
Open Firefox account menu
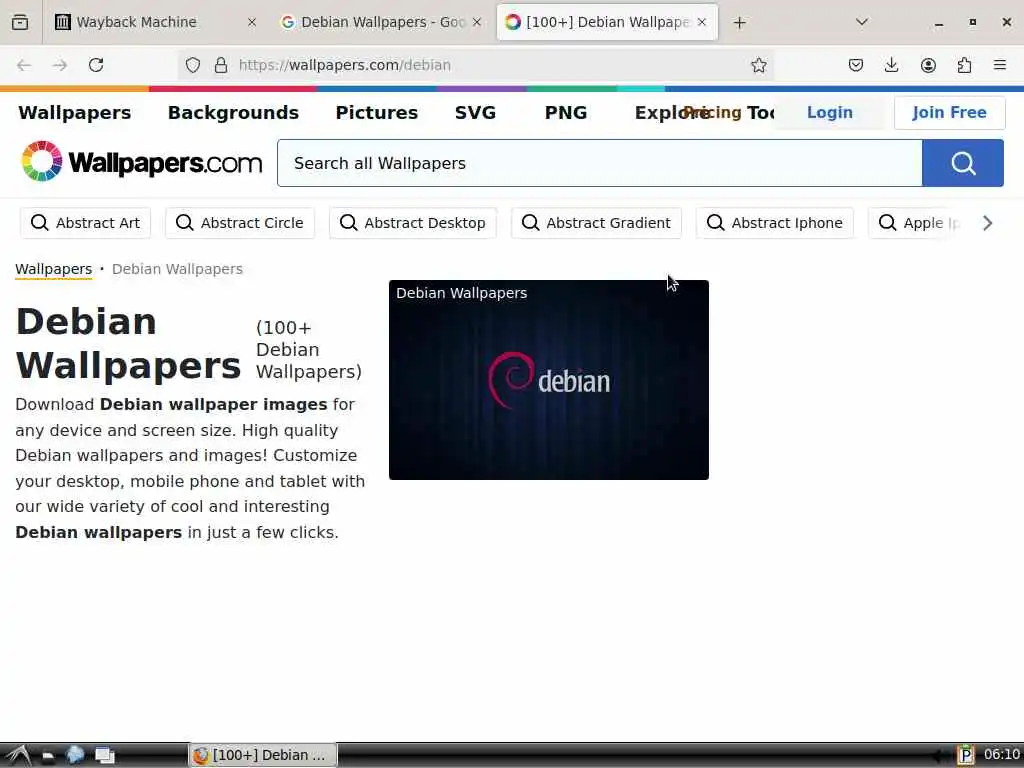pyautogui.click(x=928, y=65)
